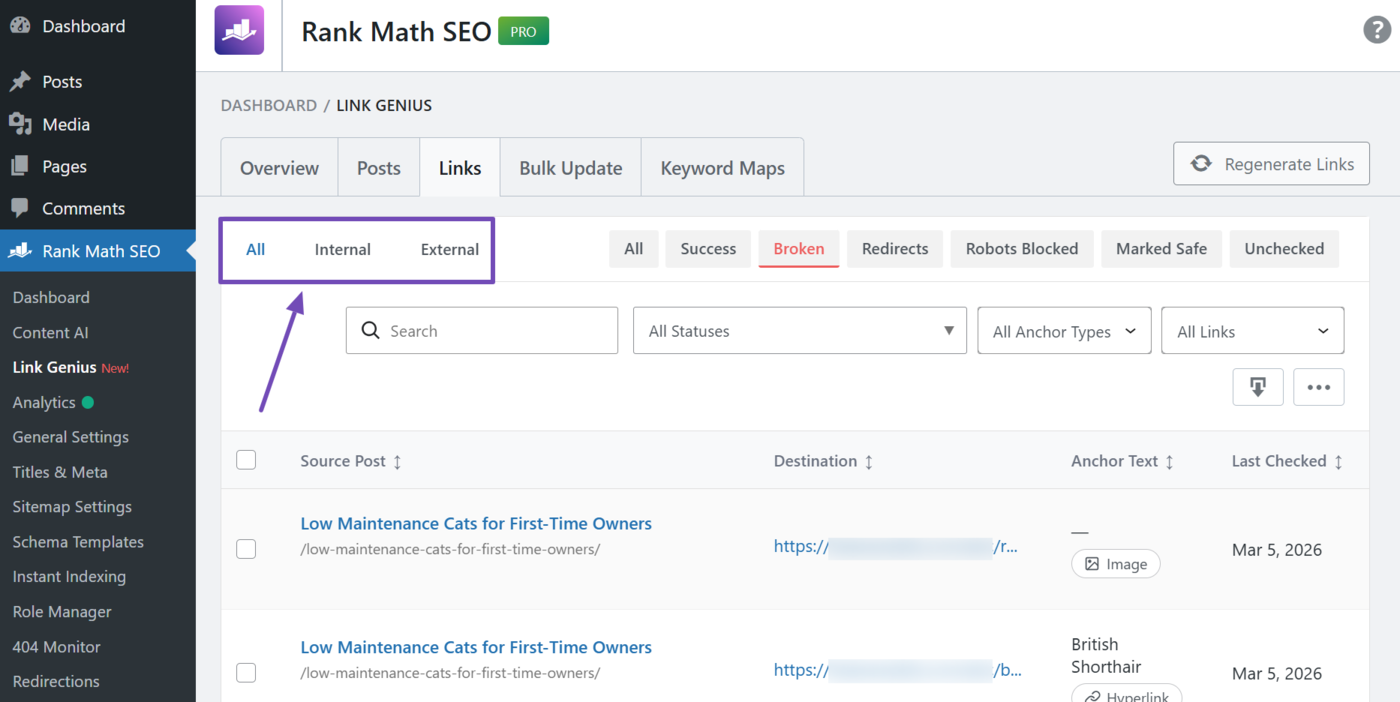Viewport: 1400px width, 702px height.
Task: Sort by Source Post arrows icon
Action: pos(397,462)
